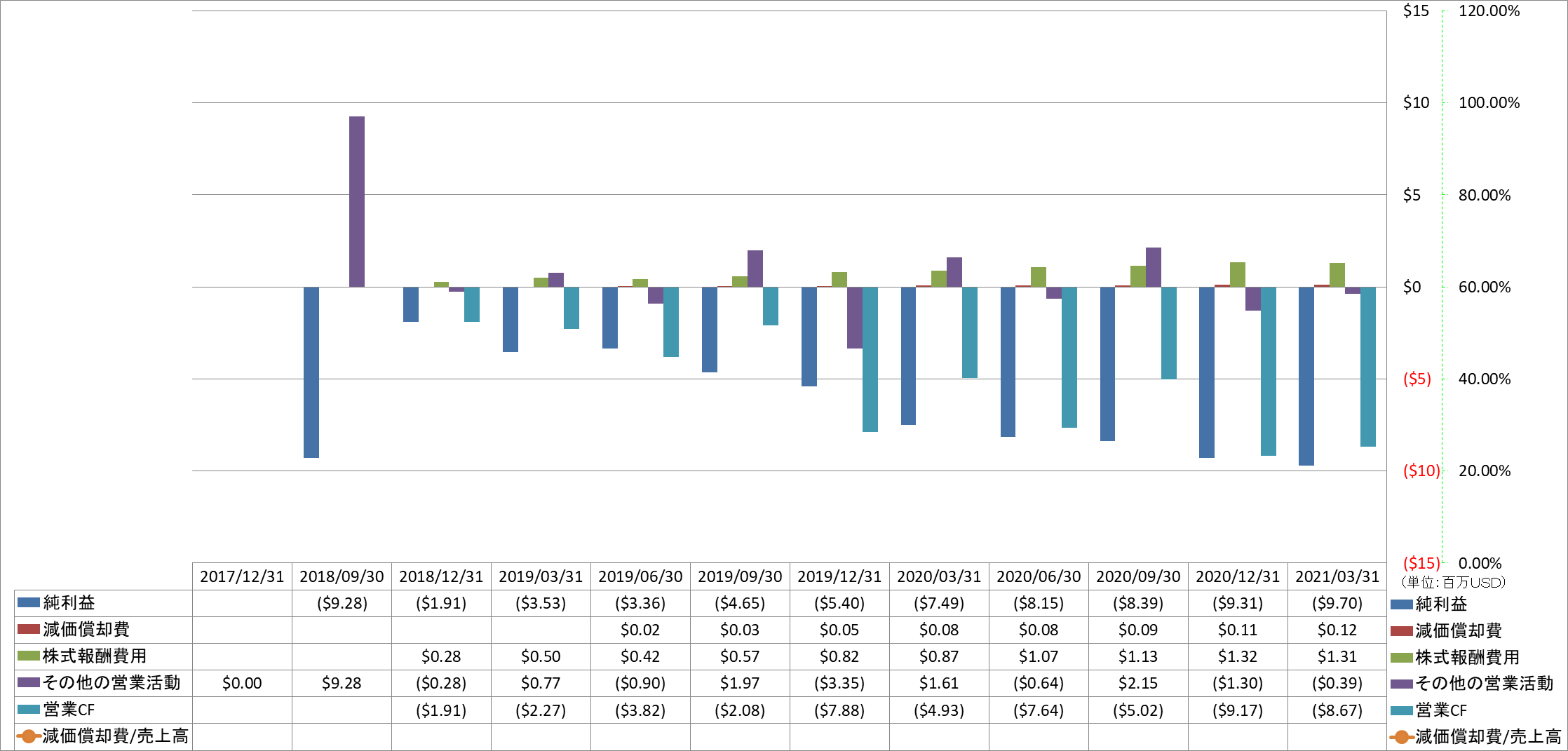Image resolution: width=1568 pixels, height=751 pixels.
Task: Click the blue net income bar for 2018/09/30
Action: 311,372
